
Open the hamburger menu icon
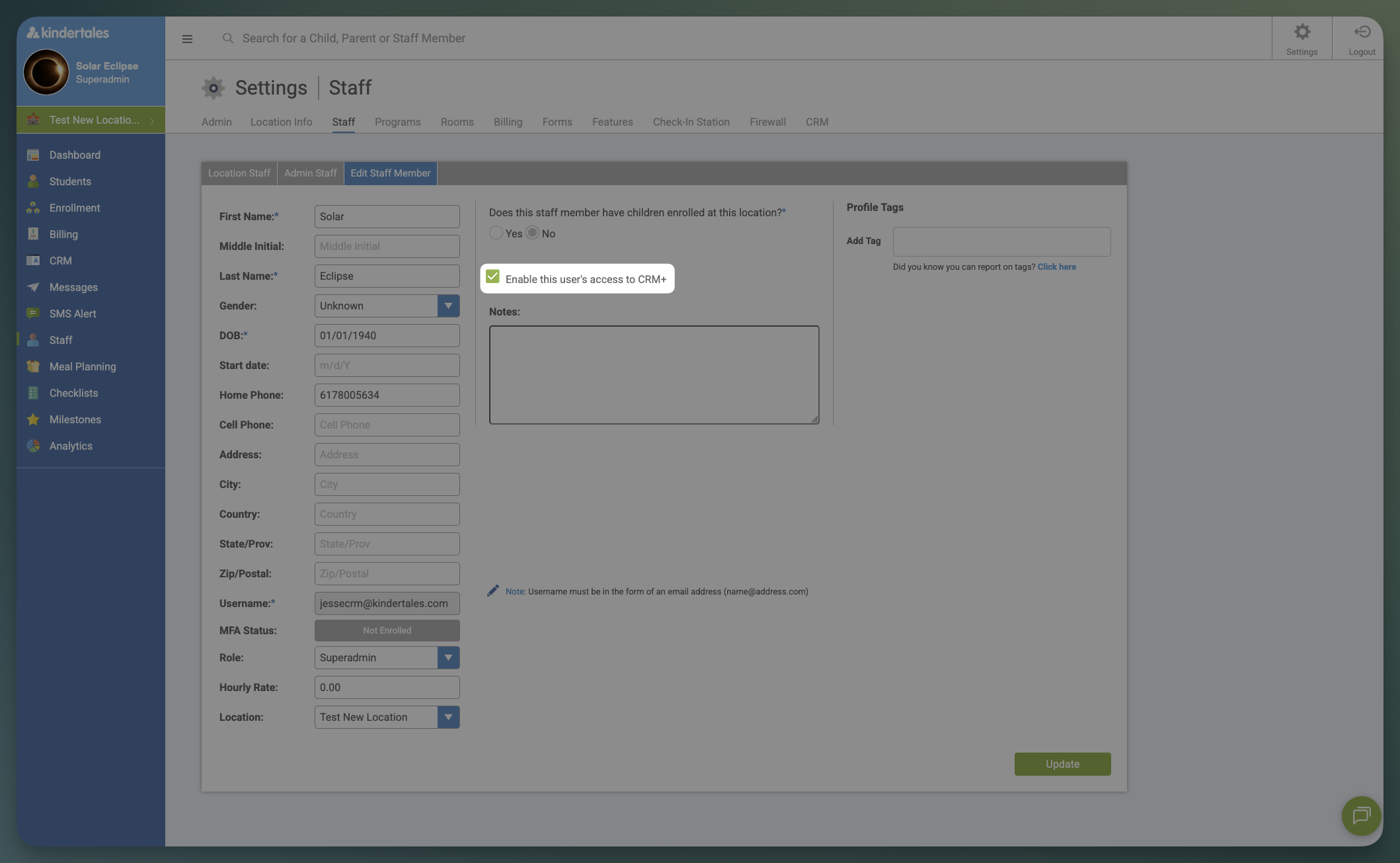[x=187, y=39]
